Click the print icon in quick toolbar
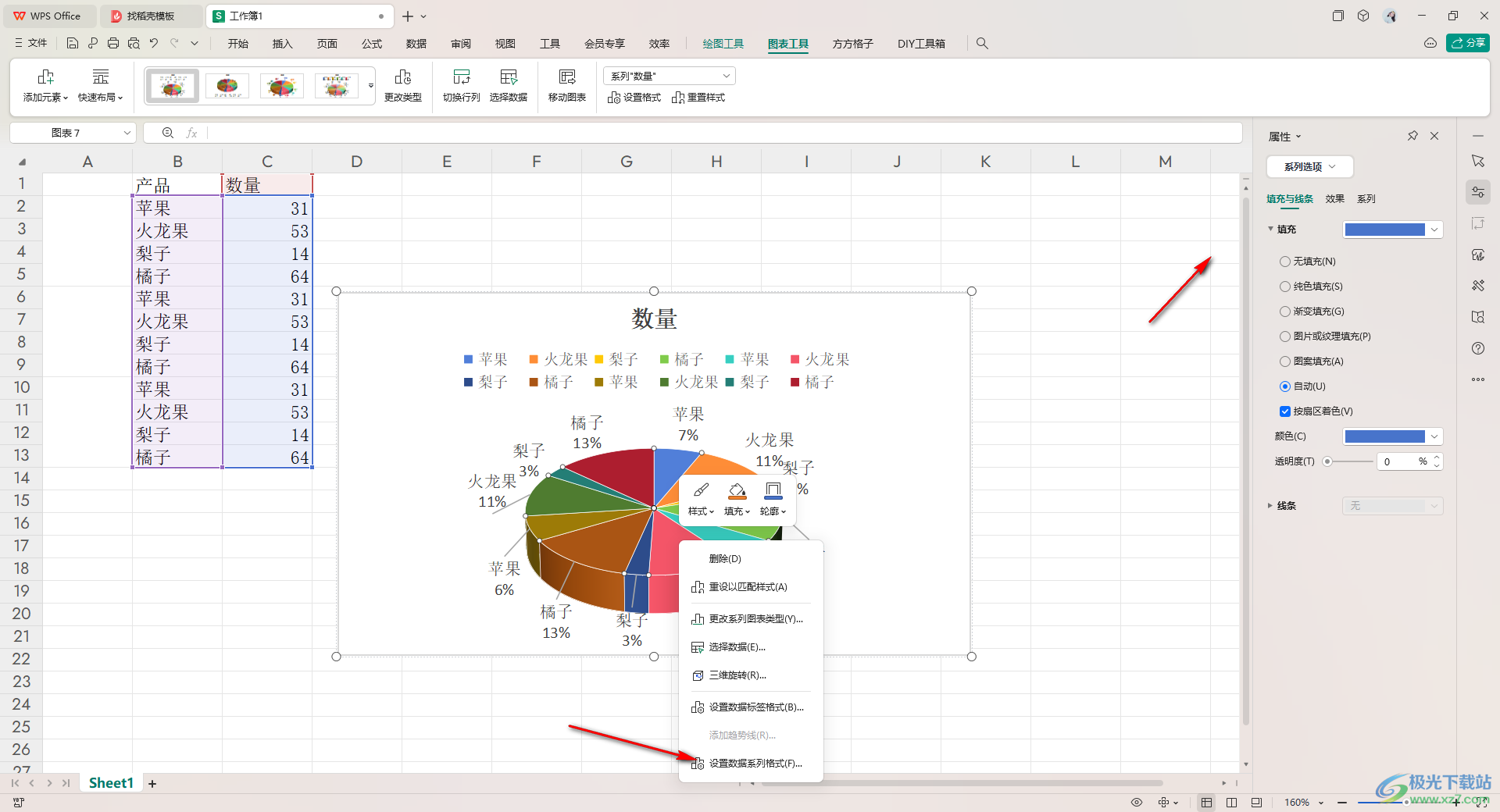 click(x=113, y=44)
